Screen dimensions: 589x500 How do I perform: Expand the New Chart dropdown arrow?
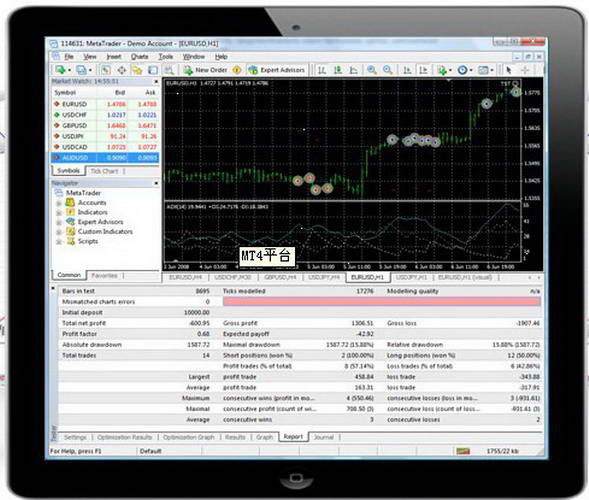click(69, 70)
